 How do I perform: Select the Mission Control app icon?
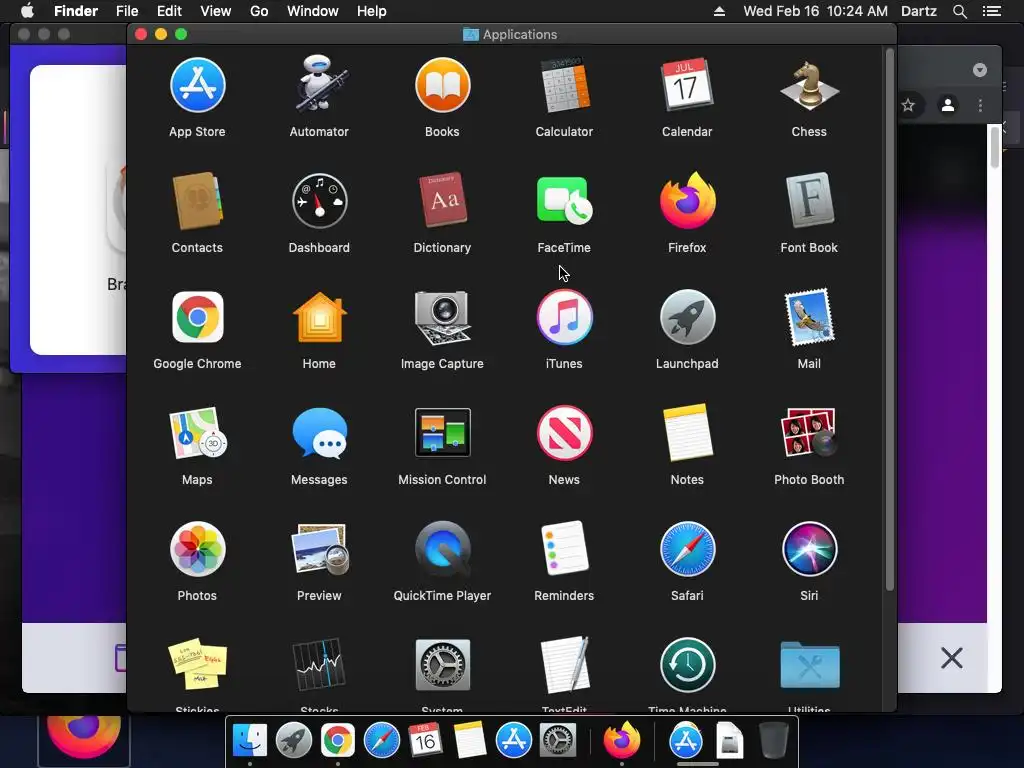442,432
